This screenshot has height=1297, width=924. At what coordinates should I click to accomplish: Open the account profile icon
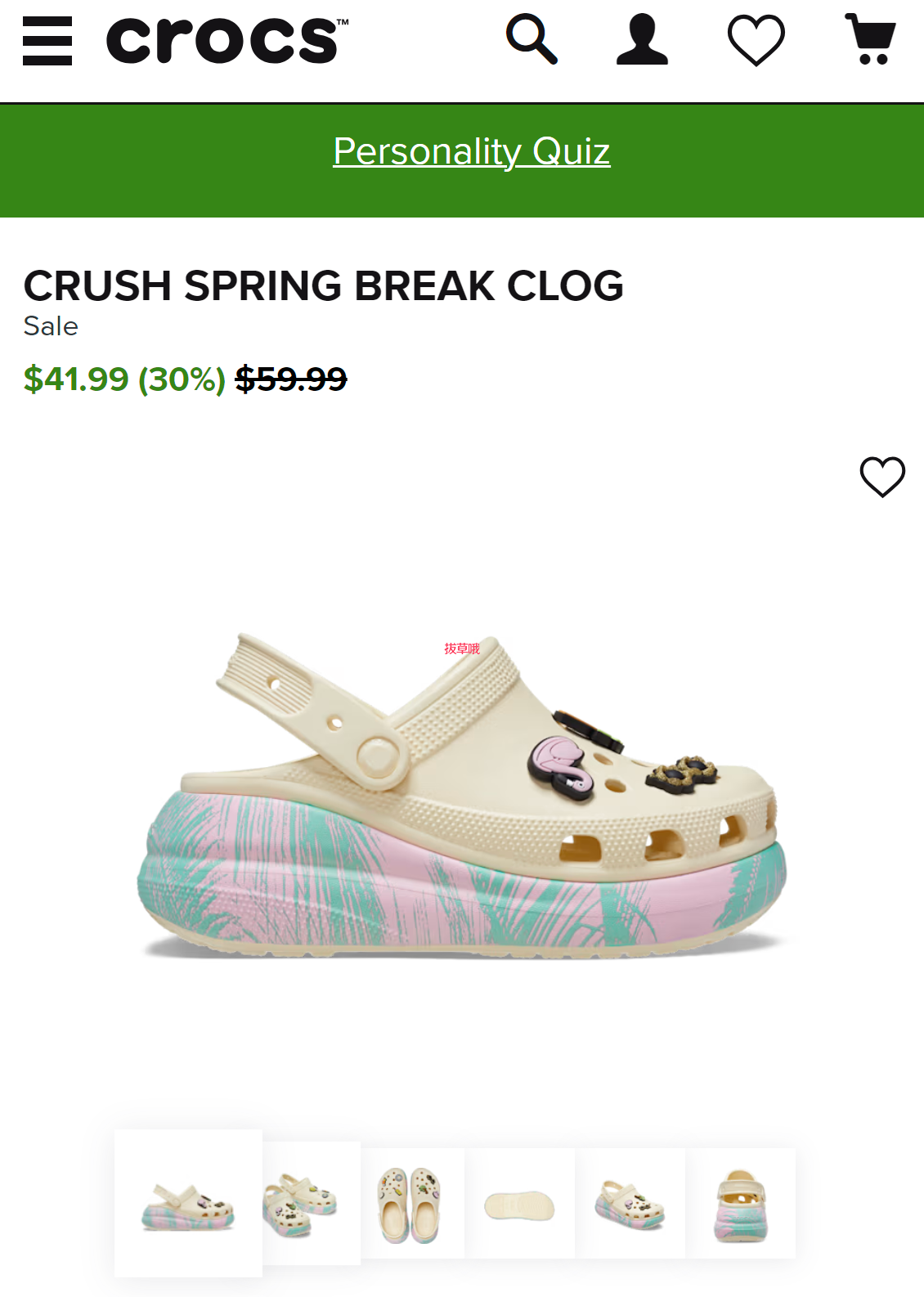[x=642, y=39]
